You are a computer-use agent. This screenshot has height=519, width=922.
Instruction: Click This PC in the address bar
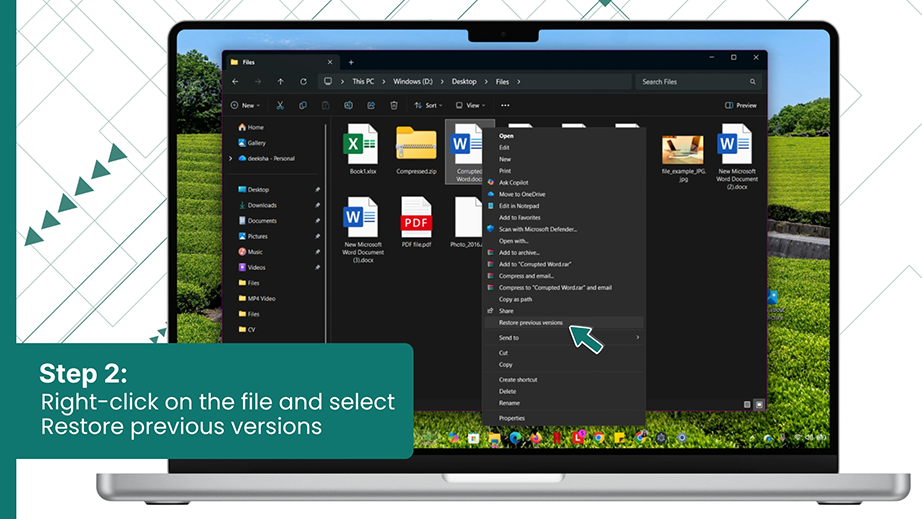363,82
